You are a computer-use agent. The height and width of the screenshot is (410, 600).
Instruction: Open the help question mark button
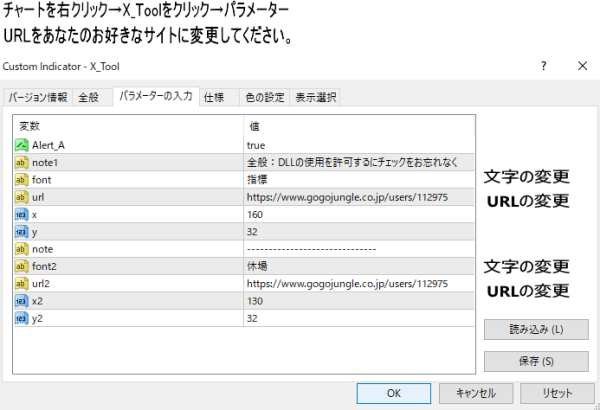coord(543,66)
